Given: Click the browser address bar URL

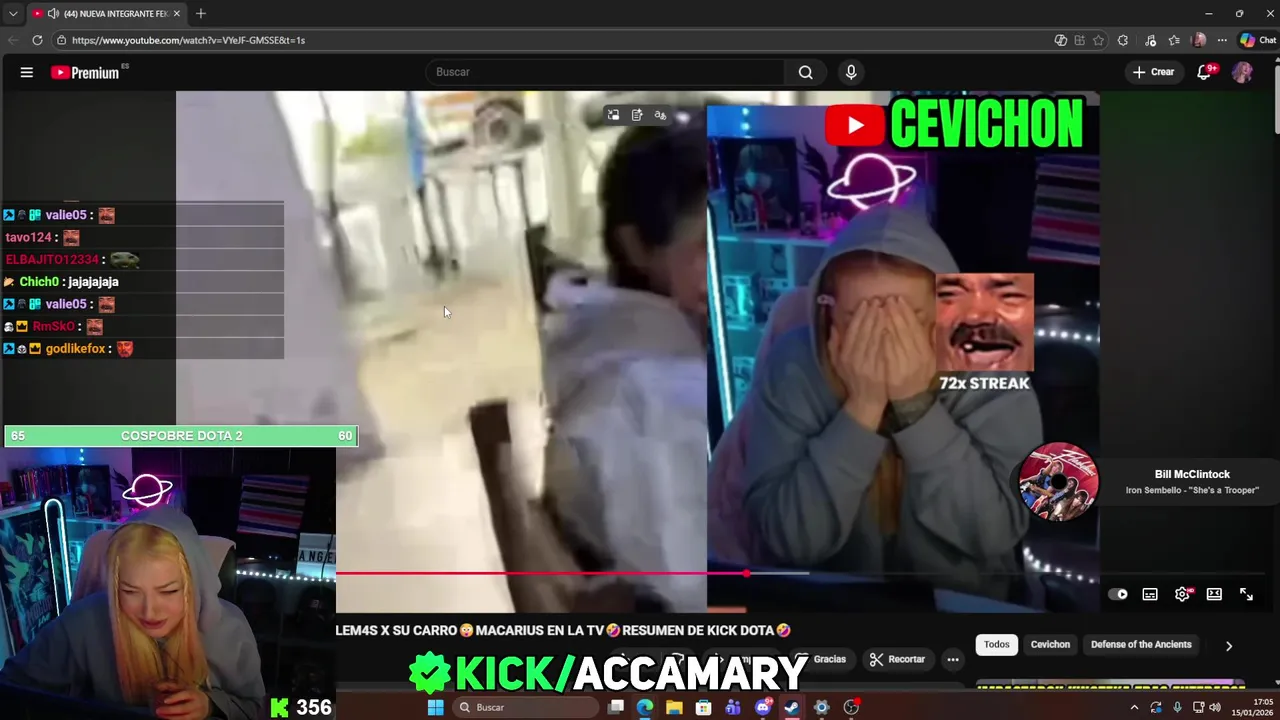Looking at the screenshot, I should 188,40.
